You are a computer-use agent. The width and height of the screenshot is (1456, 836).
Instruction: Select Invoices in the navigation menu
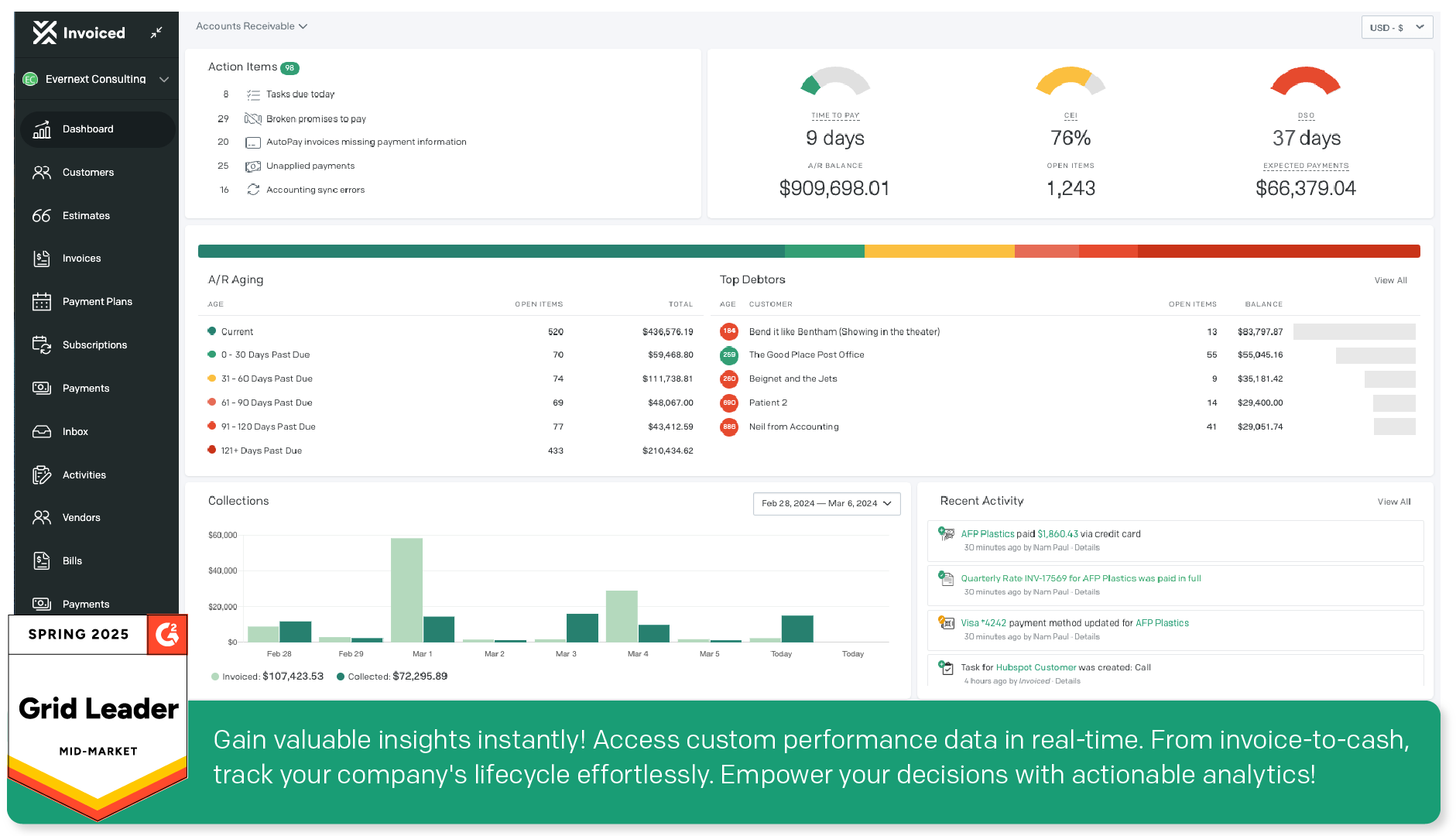[81, 258]
